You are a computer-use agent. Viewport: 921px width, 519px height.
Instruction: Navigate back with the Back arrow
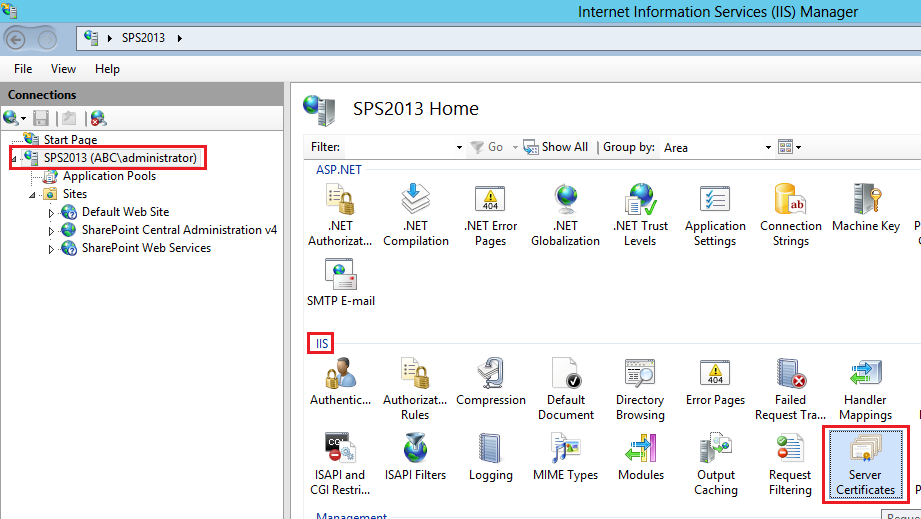(15, 40)
